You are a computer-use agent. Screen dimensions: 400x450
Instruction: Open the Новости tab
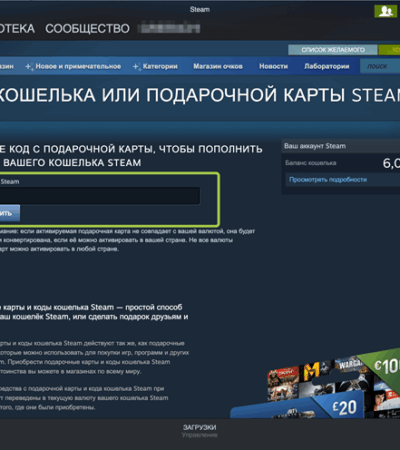coord(273,66)
